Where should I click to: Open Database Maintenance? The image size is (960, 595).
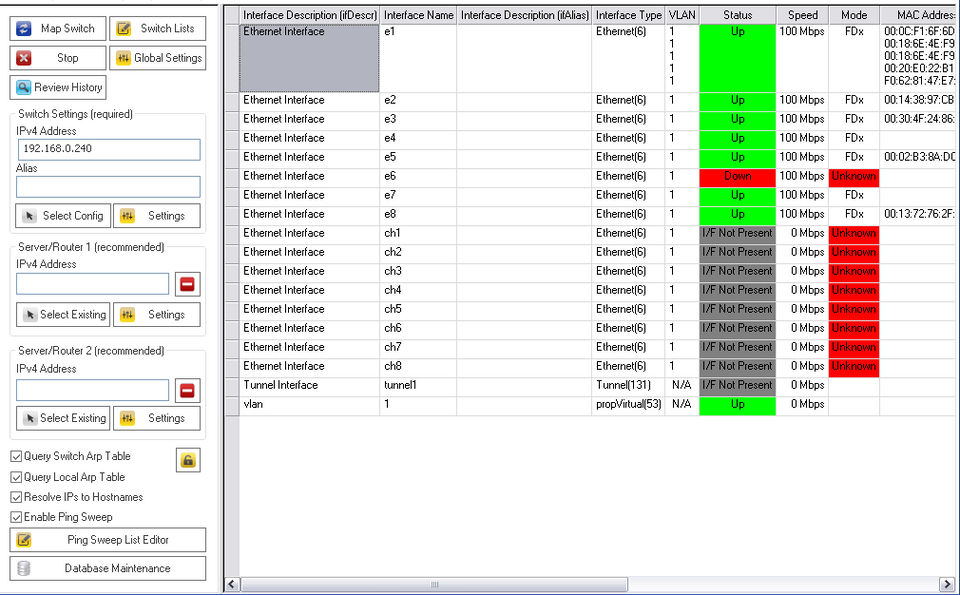(108, 568)
